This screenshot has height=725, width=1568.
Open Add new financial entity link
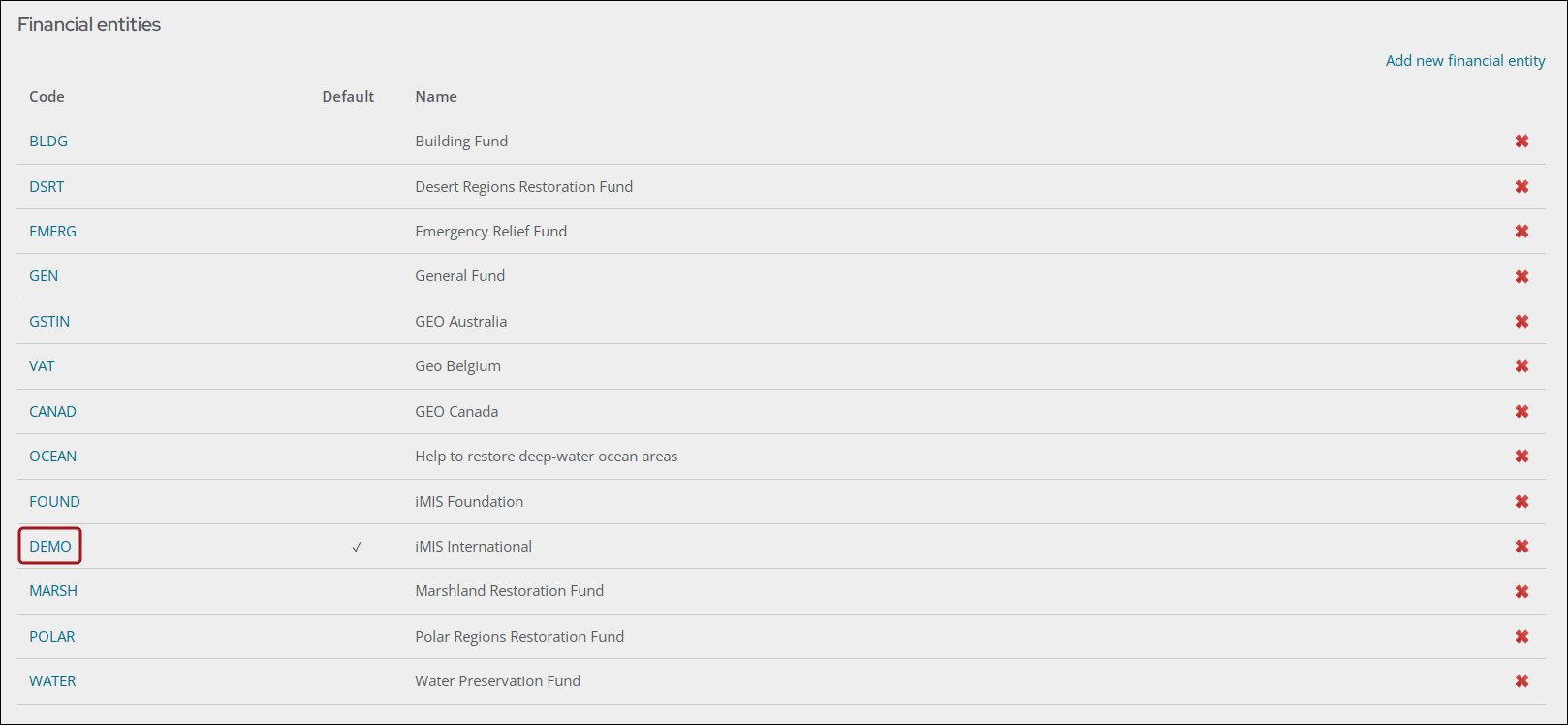pos(1465,60)
